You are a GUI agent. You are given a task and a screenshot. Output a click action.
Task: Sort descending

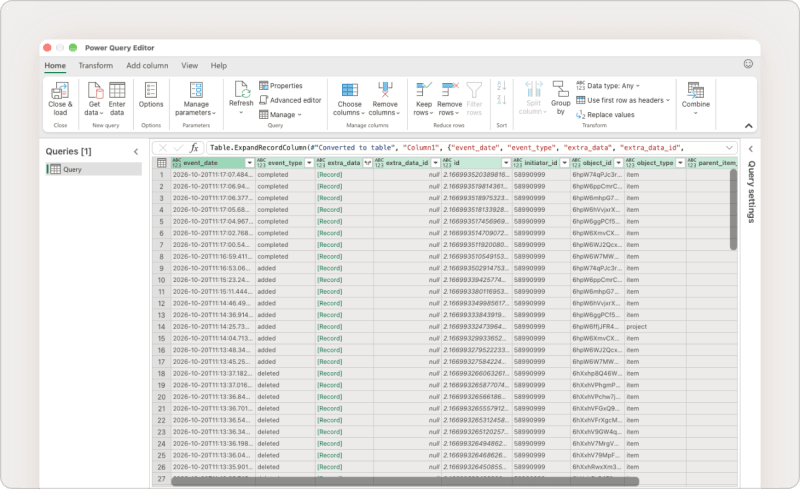tap(502, 100)
